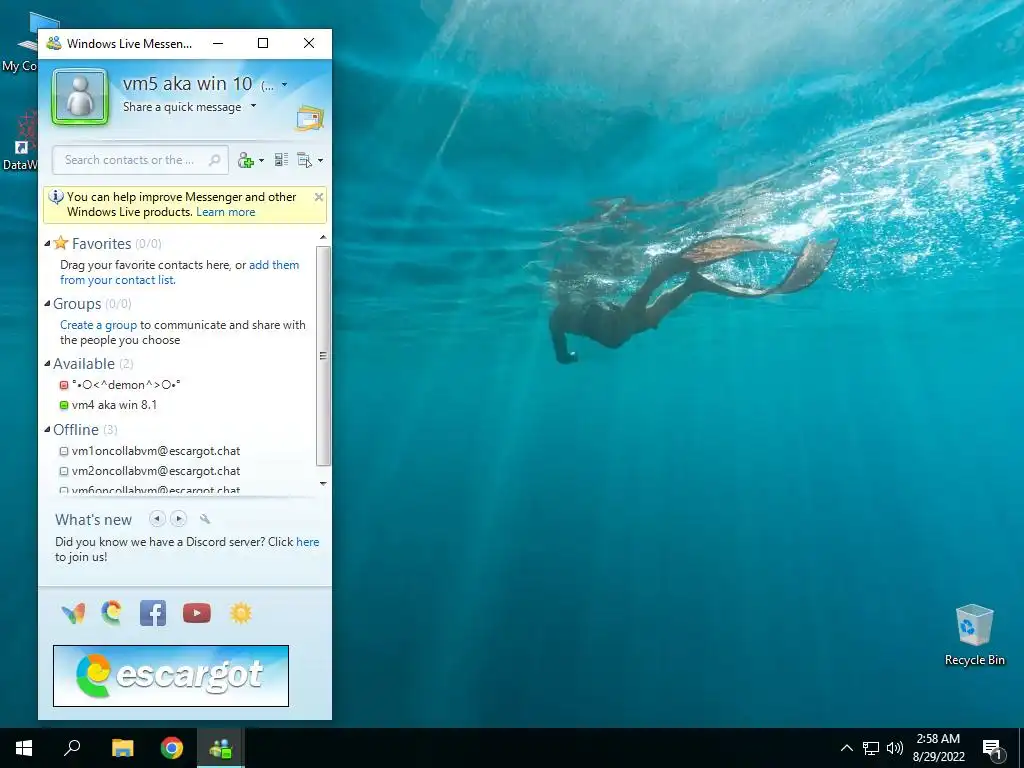Collapse the Favorites group

pyautogui.click(x=47, y=244)
